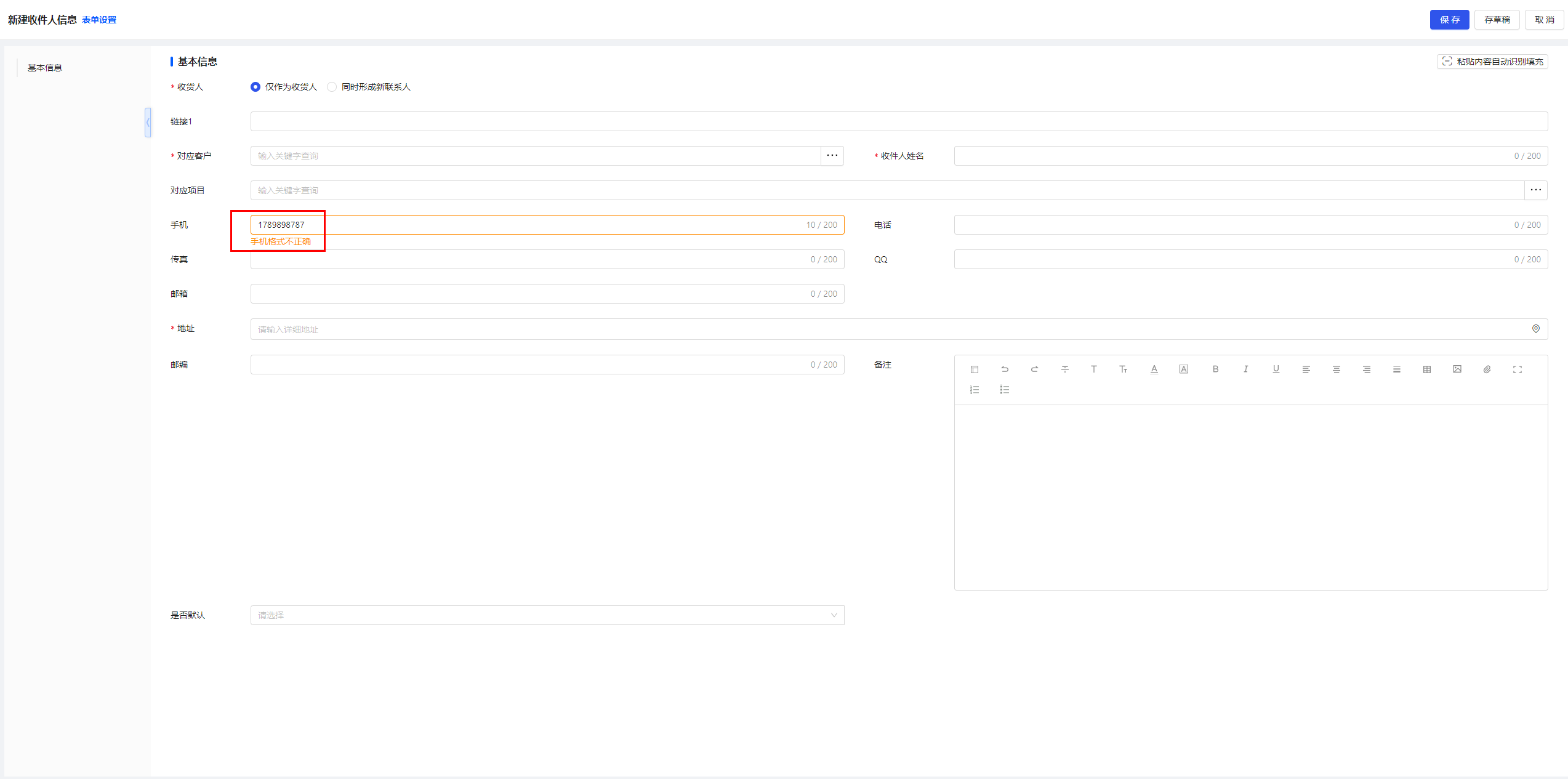Open font color picker in remarks toolbar
This screenshot has width=1568, height=779.
pyautogui.click(x=1154, y=369)
